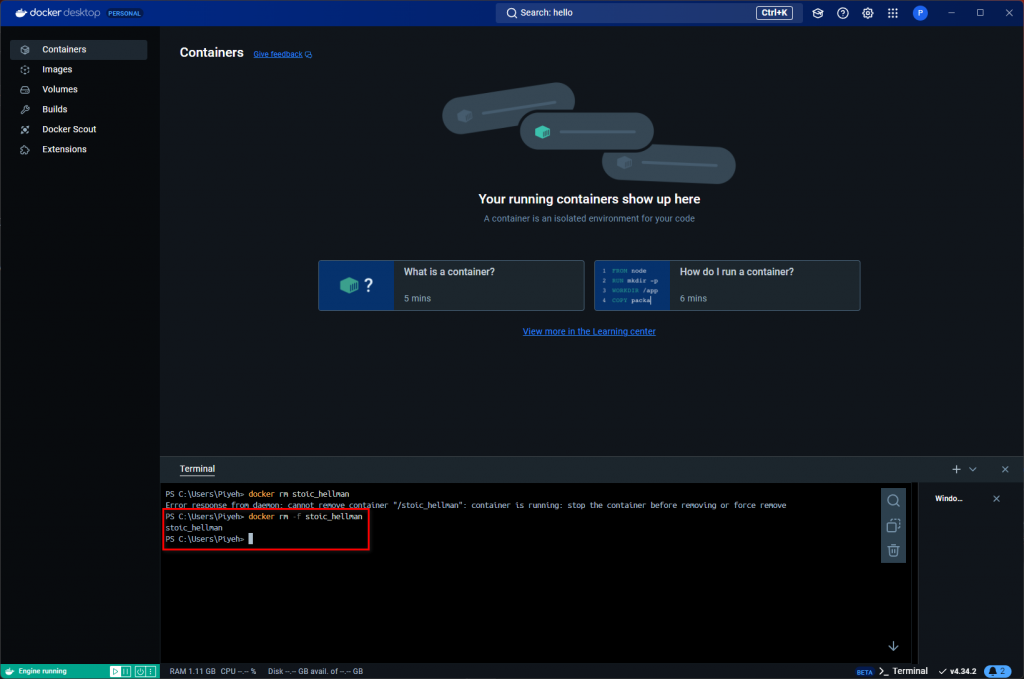Open the Builds section
Screen dimensions: 1024x679
pyautogui.click(x=78, y=109)
